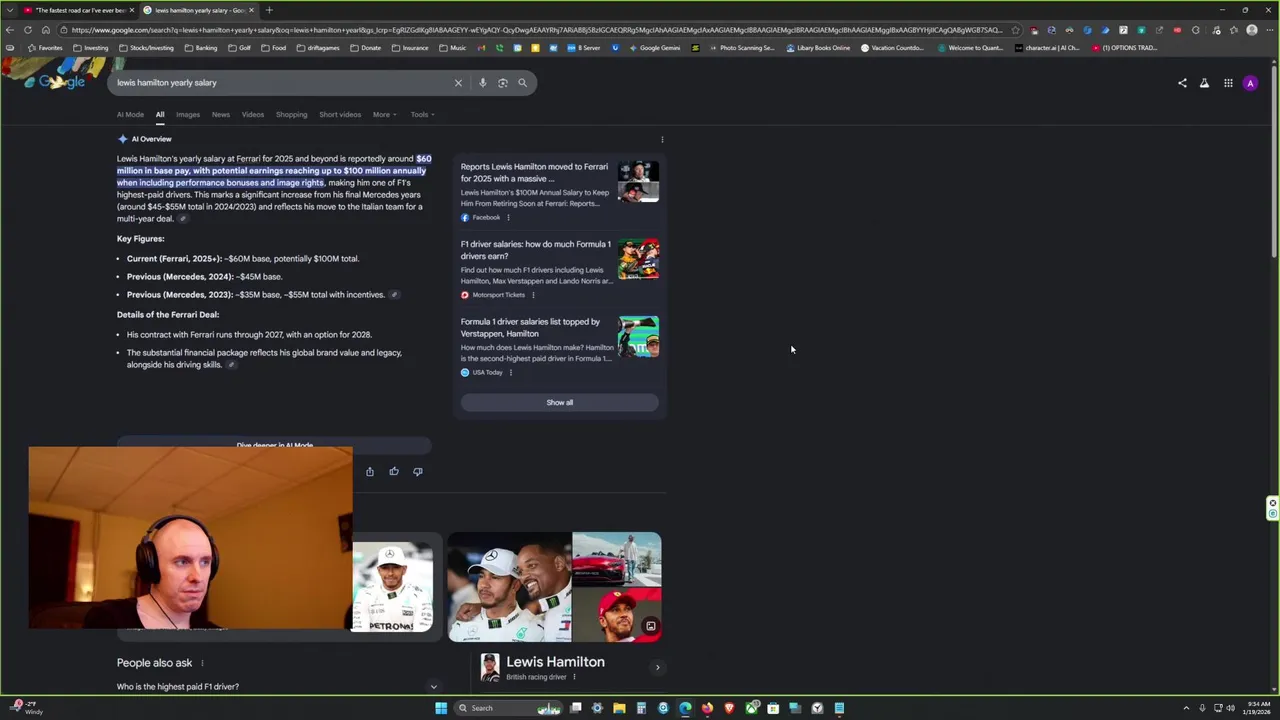
Task: Click the search query input field
Action: (280, 83)
